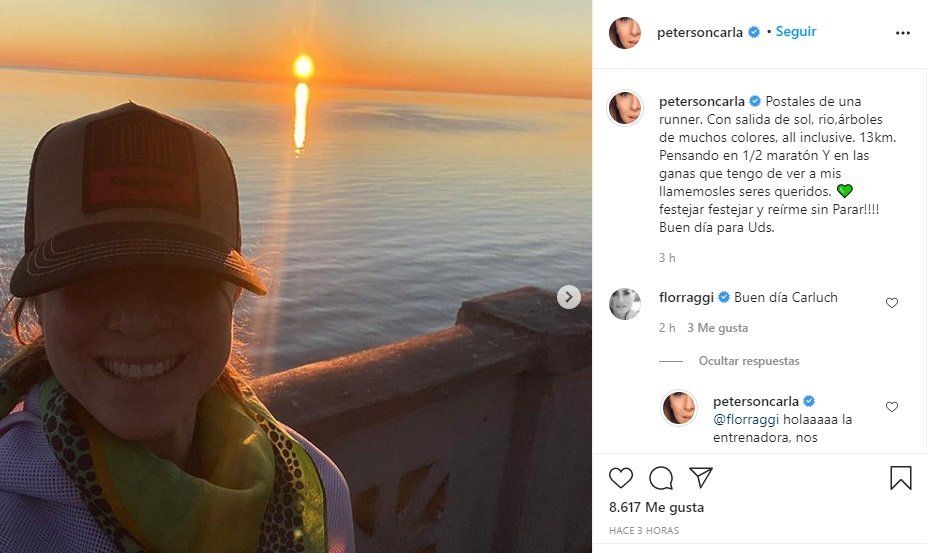Image resolution: width=927 pixels, height=553 pixels.
Task: Open comment bubble icon
Action: [661, 478]
